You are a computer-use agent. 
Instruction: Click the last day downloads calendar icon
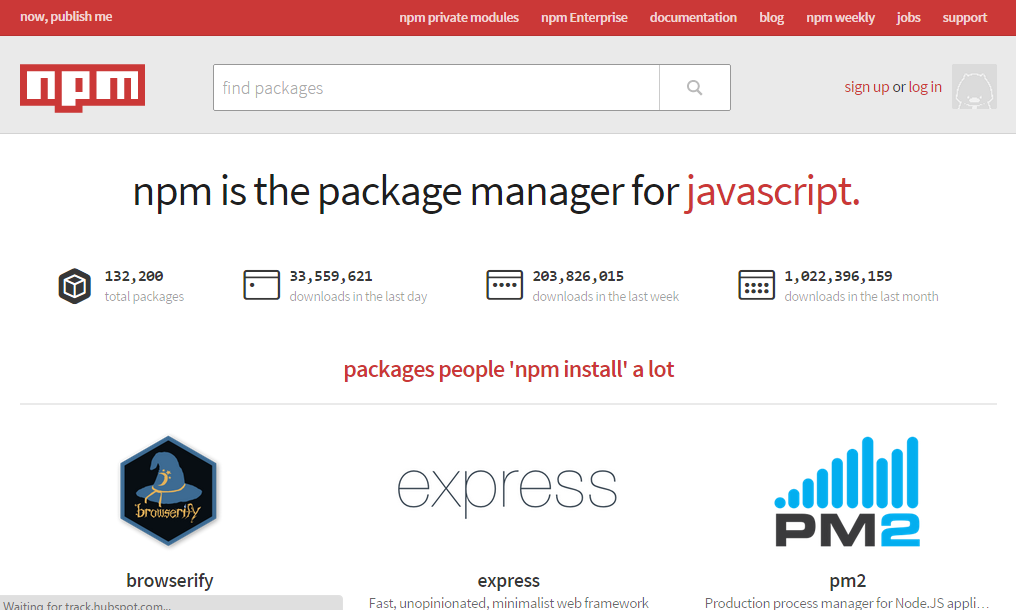click(x=262, y=285)
